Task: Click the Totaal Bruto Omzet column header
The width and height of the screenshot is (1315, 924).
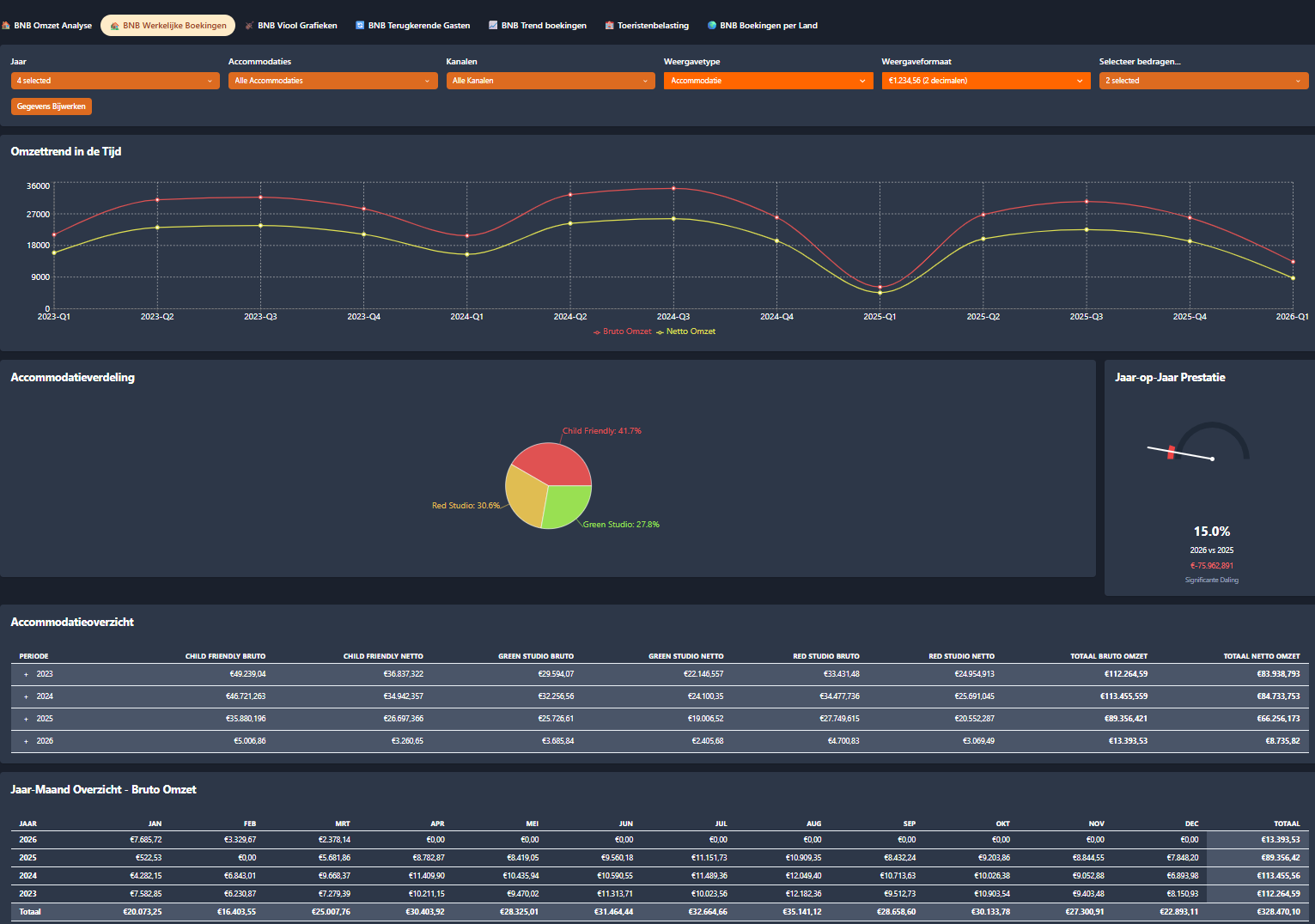Action: 1108,656
